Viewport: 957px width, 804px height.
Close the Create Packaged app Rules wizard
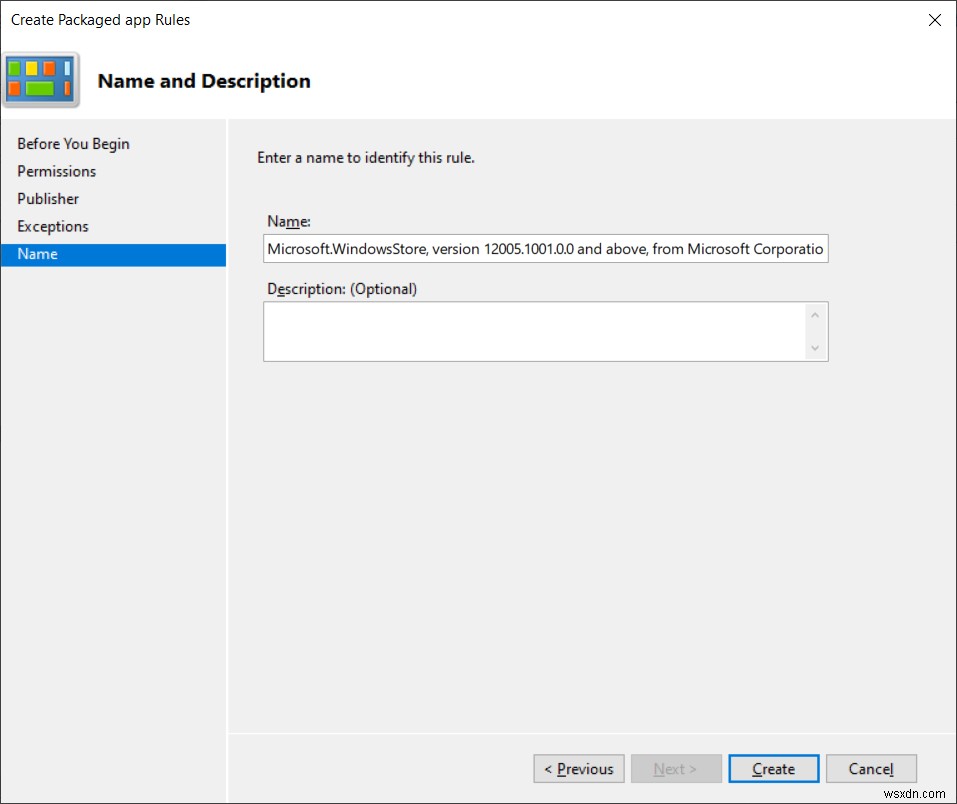pos(935,19)
